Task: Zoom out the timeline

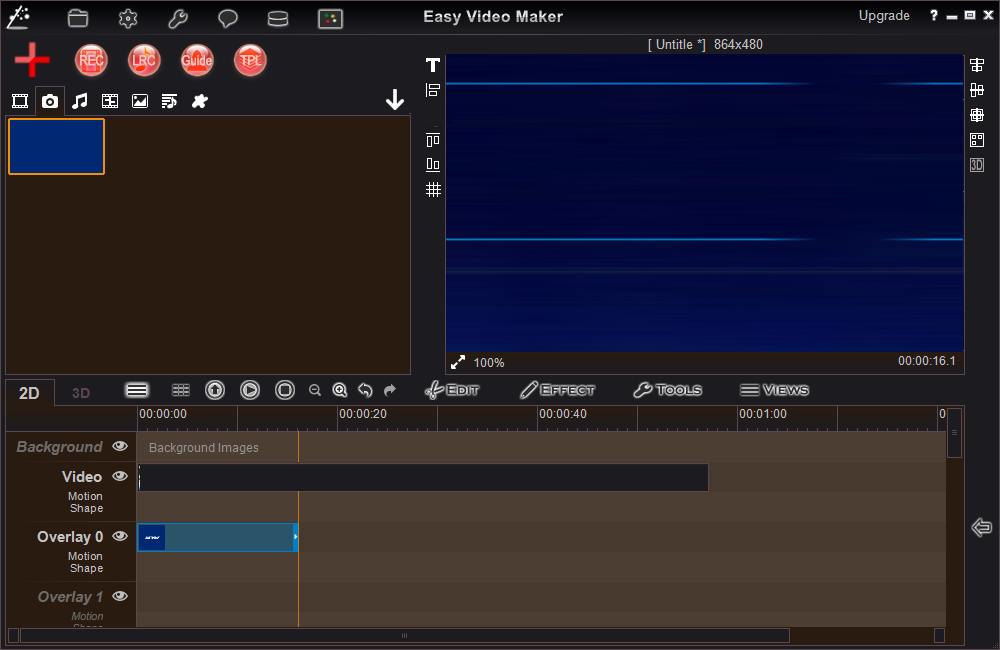Action: (x=314, y=390)
